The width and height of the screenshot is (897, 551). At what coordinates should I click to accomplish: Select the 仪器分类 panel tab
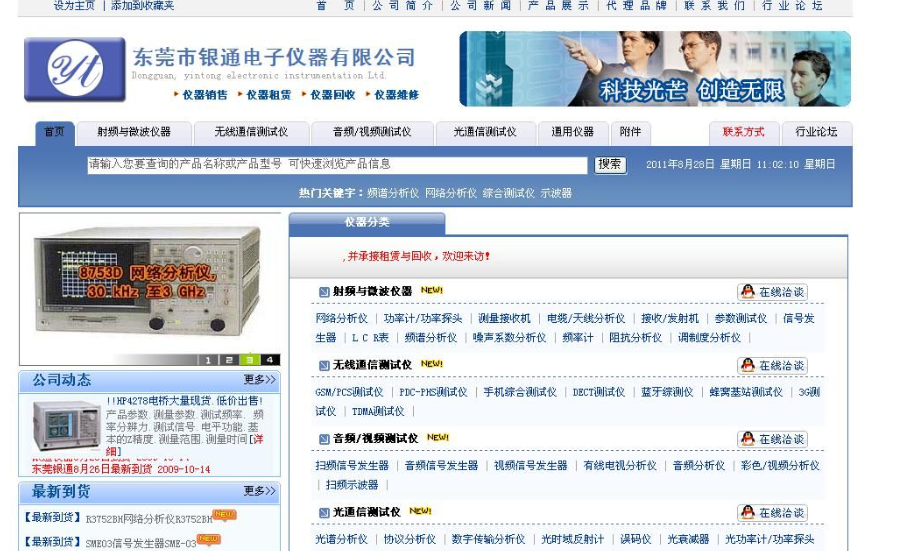[367, 223]
